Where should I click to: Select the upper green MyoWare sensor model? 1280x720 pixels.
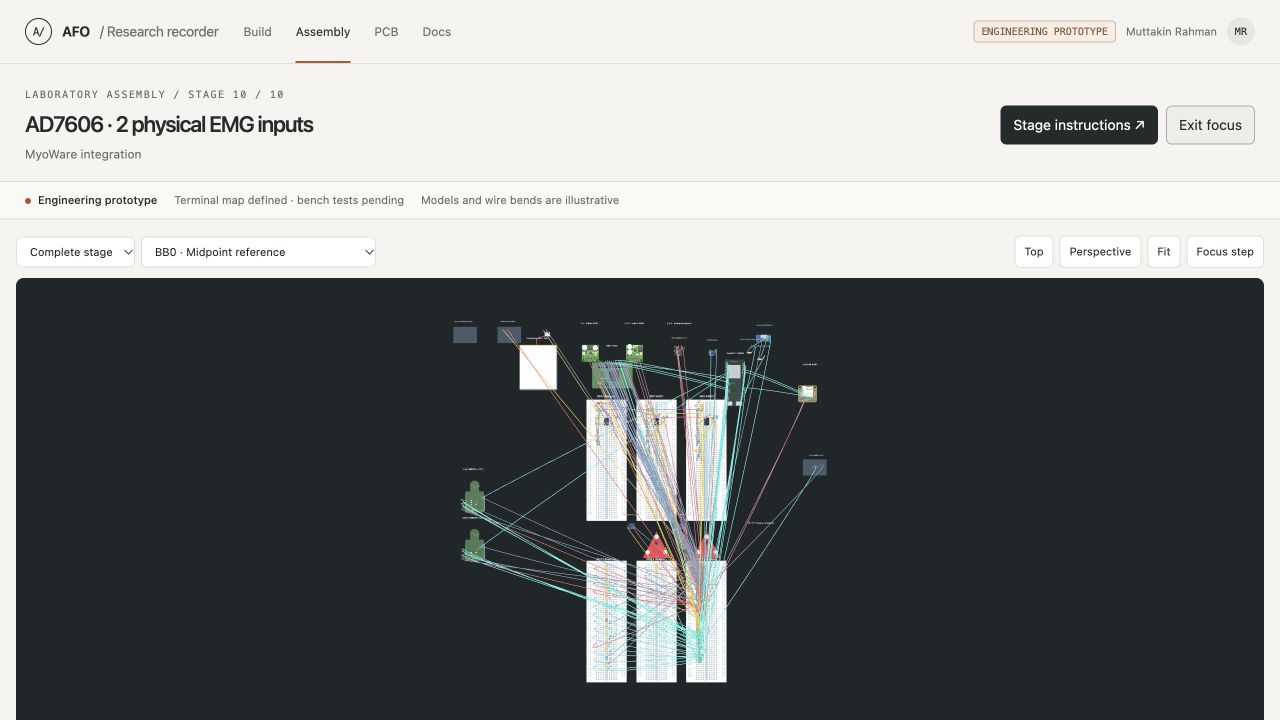pos(474,496)
